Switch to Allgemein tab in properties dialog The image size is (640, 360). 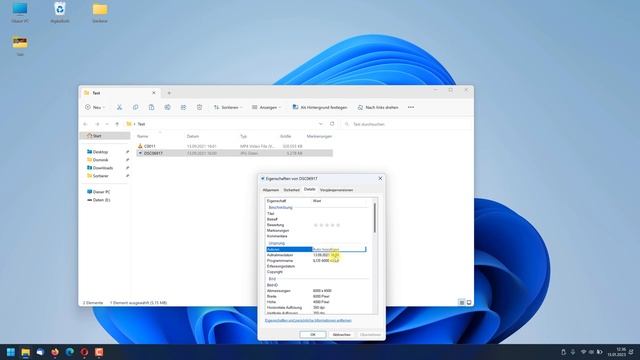coord(271,190)
